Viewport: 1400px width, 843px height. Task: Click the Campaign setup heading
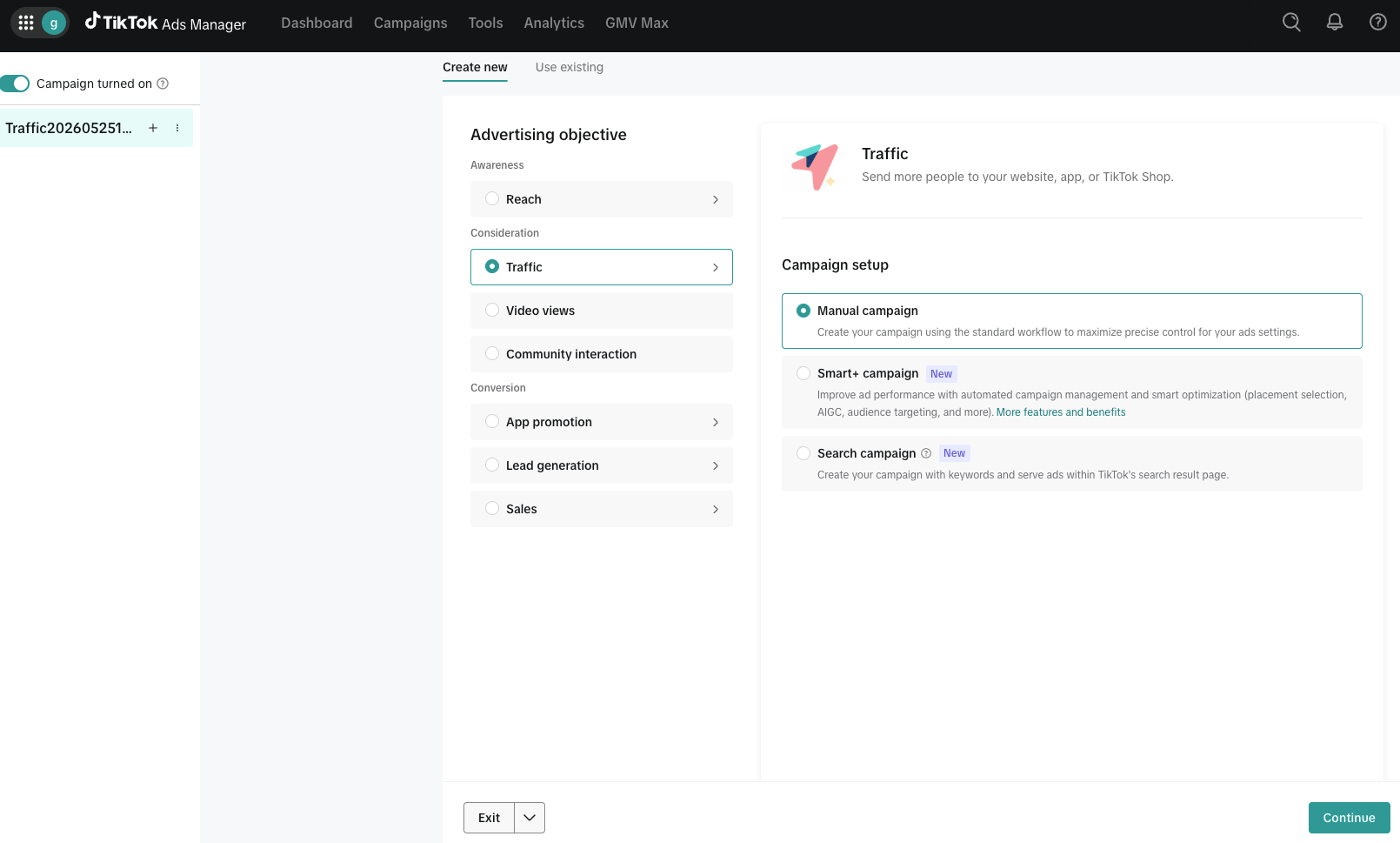(x=835, y=265)
